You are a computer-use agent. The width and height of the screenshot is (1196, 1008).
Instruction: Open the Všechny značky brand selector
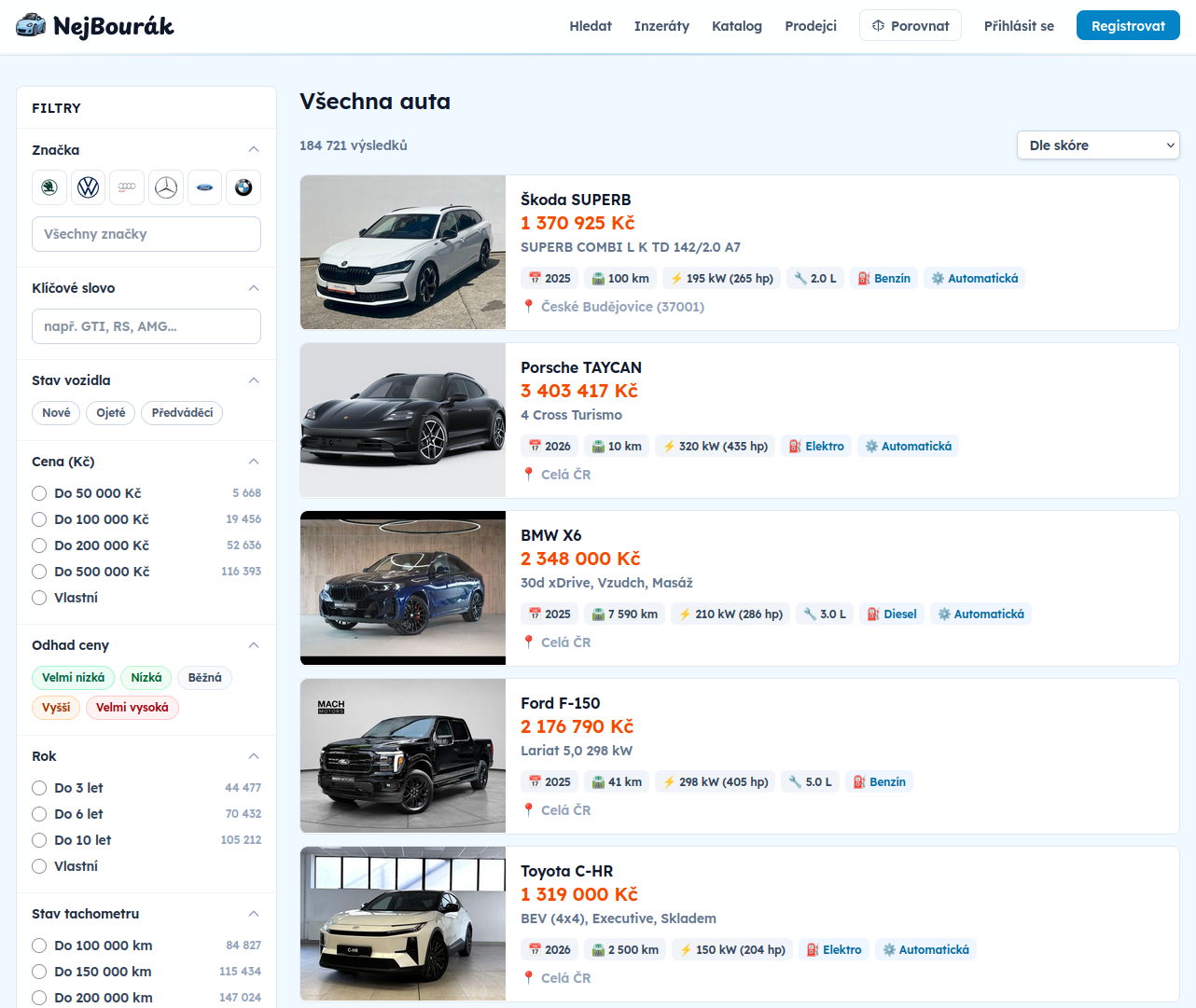[146, 234]
